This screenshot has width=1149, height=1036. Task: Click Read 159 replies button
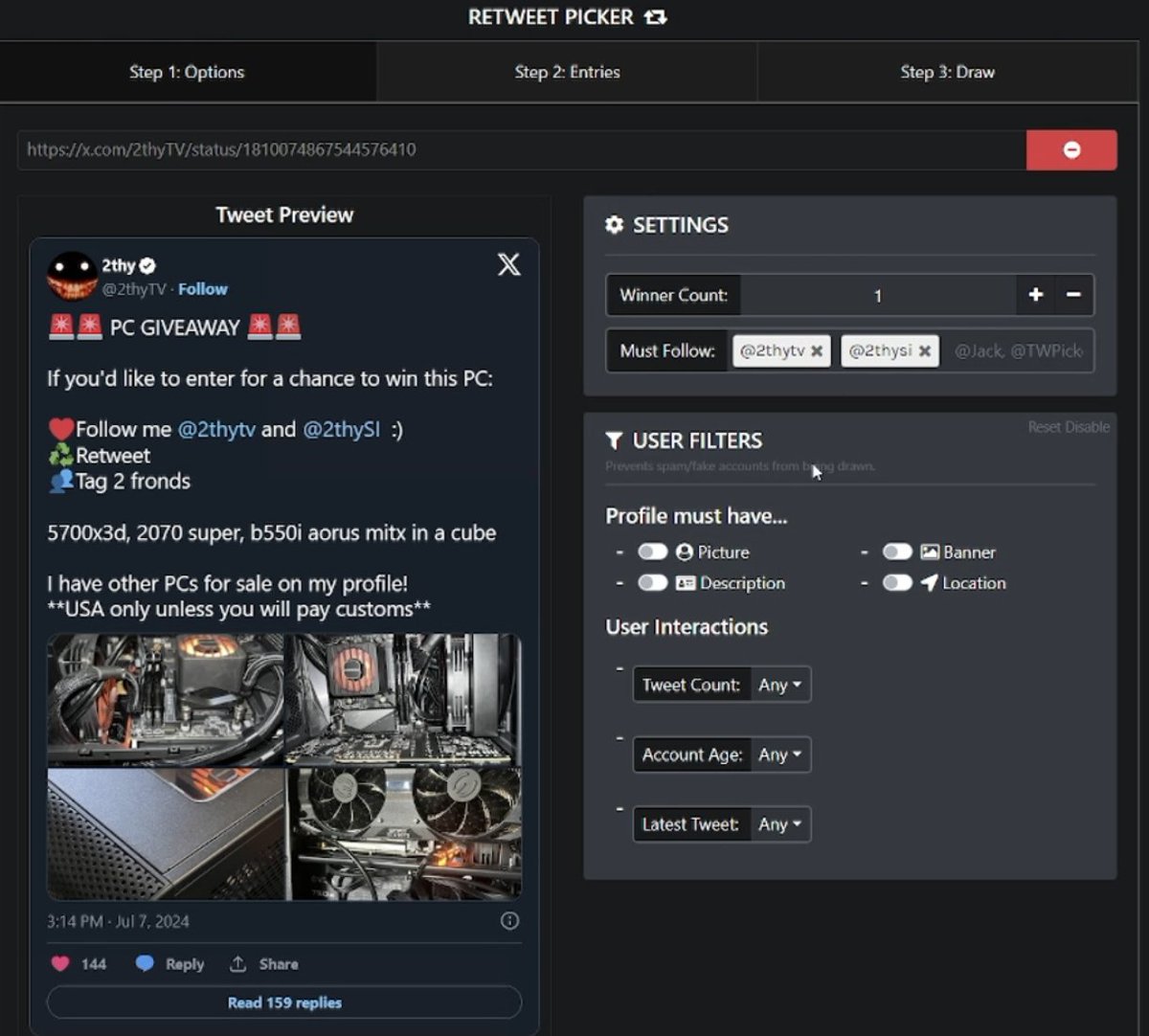click(x=284, y=1002)
